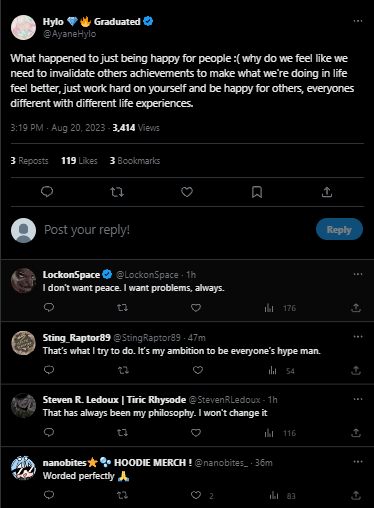This screenshot has height=508, width=374.
Task: Reply to Sting_Raptor89's comment
Action: point(49,370)
